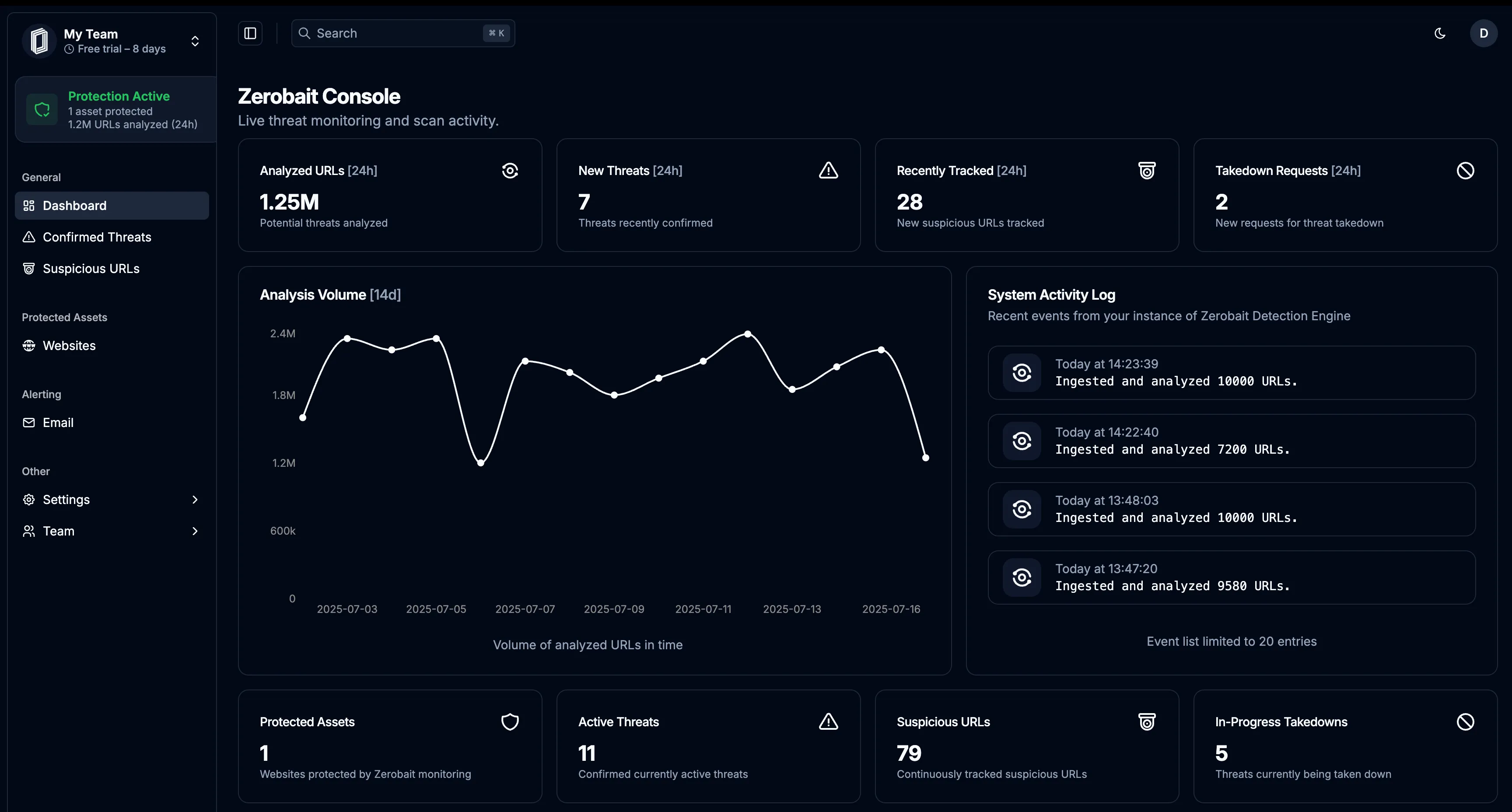The width and height of the screenshot is (1512, 812).
Task: Open the Websites protected assets page
Action: point(69,345)
